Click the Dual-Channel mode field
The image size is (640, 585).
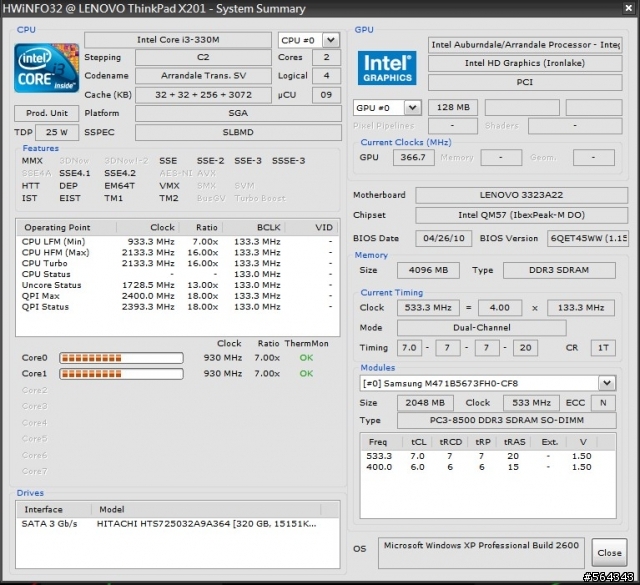point(482,328)
